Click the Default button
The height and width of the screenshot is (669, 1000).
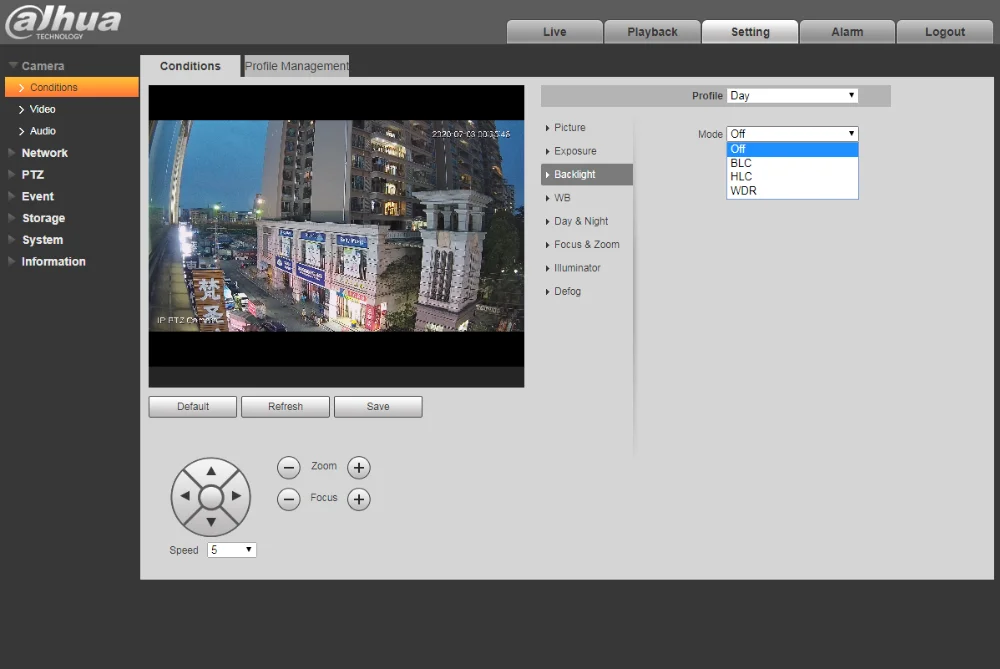193,406
